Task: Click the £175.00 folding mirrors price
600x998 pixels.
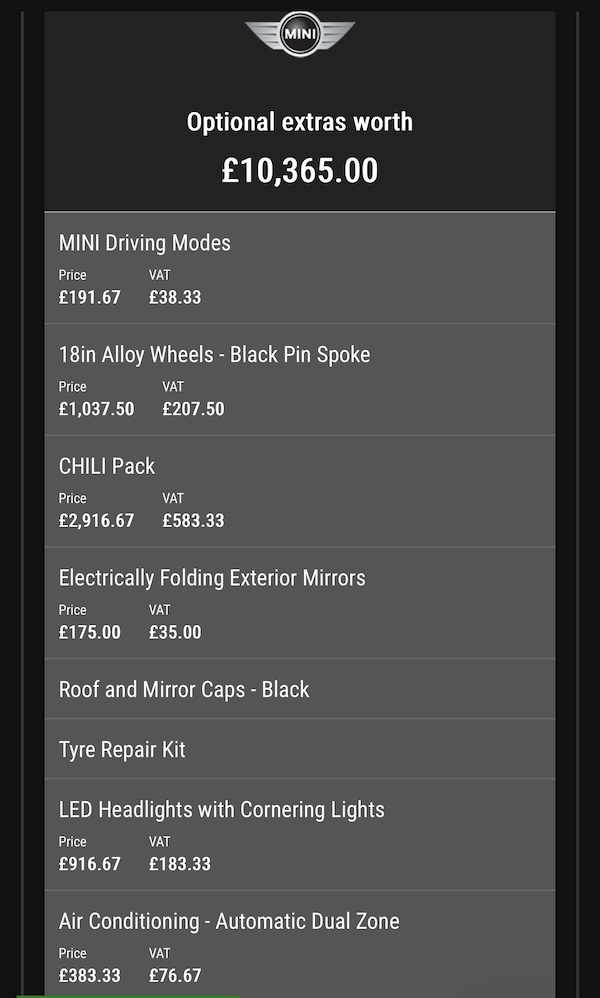Action: (90, 633)
